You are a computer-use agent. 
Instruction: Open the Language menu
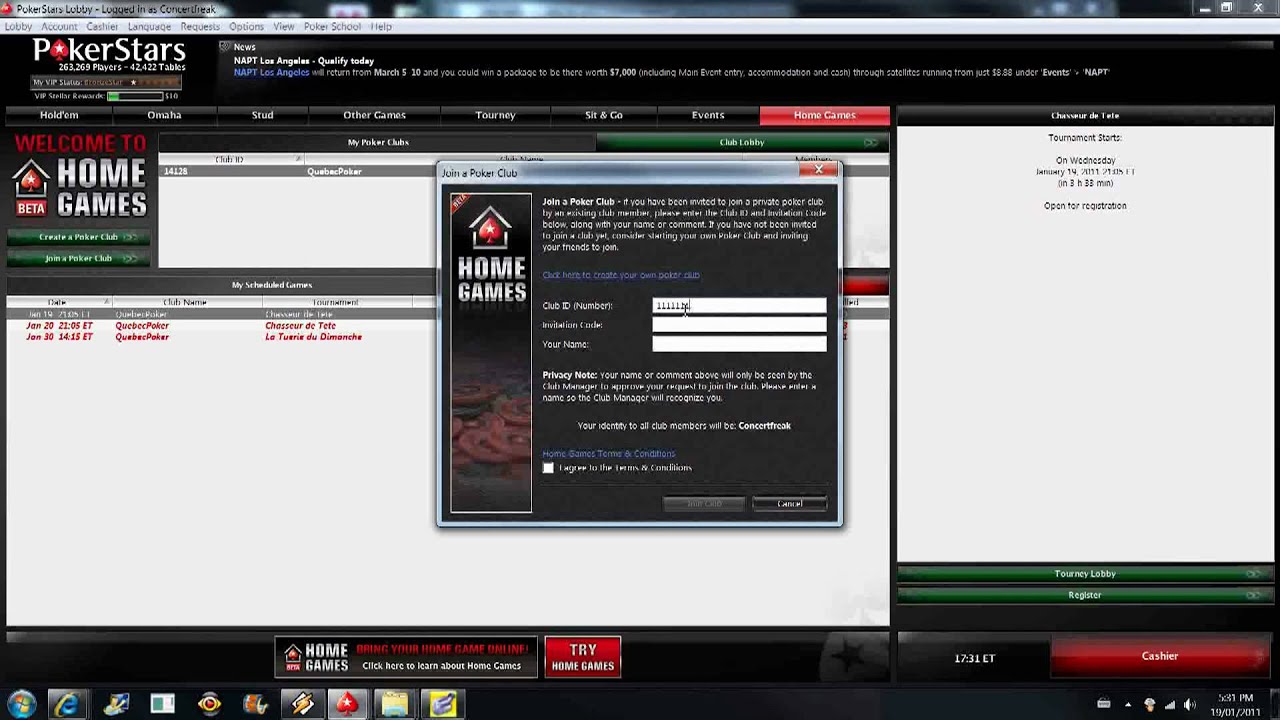tap(149, 26)
